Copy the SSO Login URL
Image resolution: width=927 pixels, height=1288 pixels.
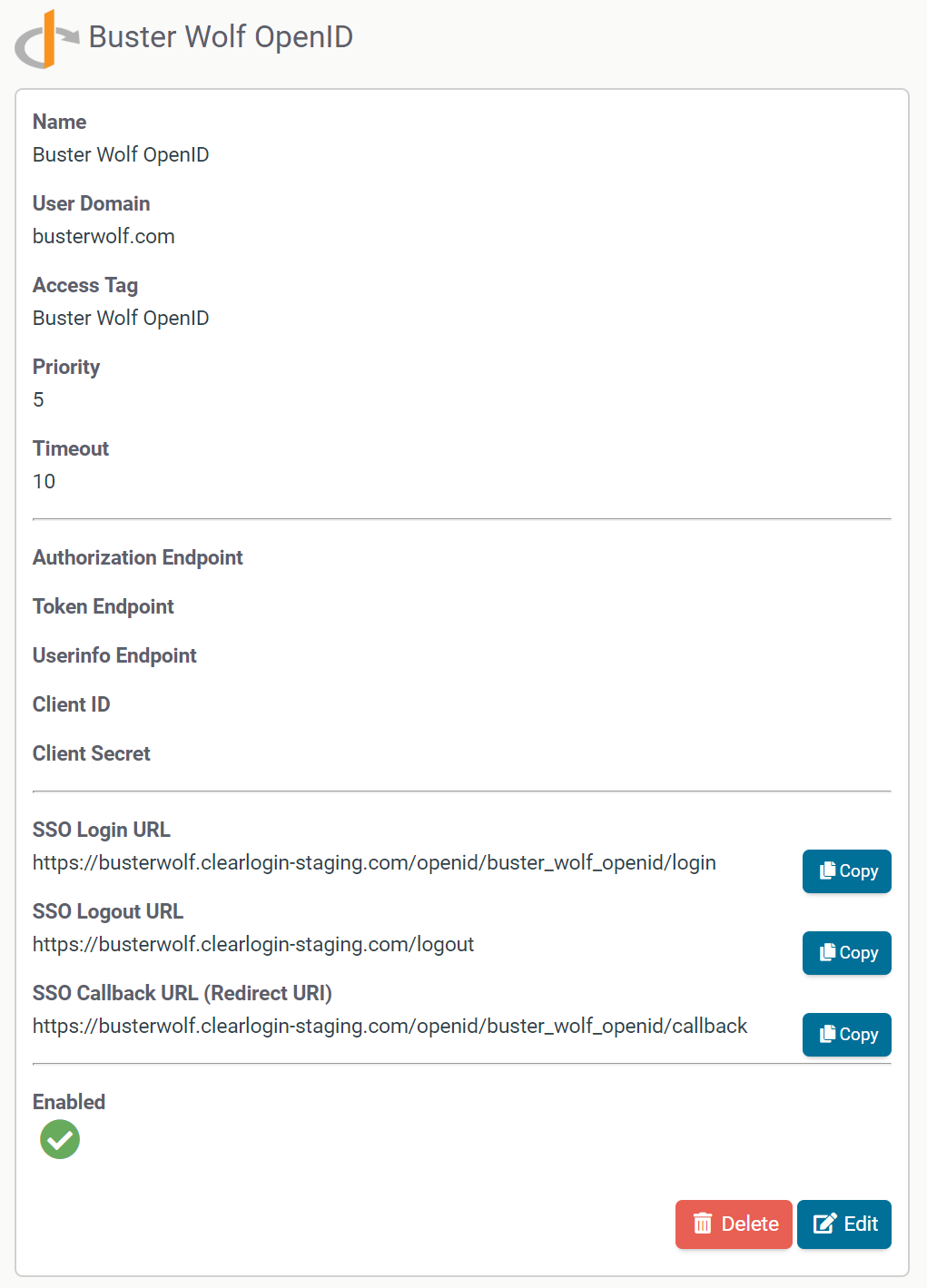click(x=846, y=871)
